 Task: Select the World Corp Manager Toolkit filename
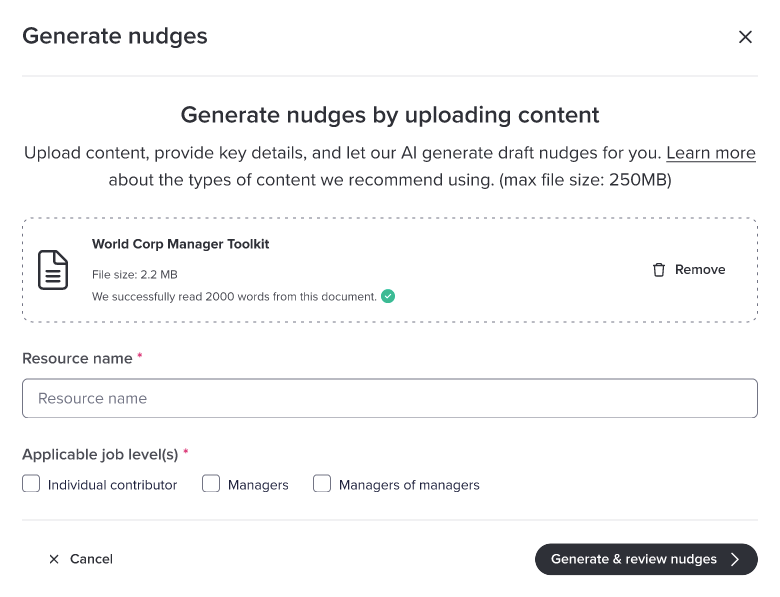180,244
